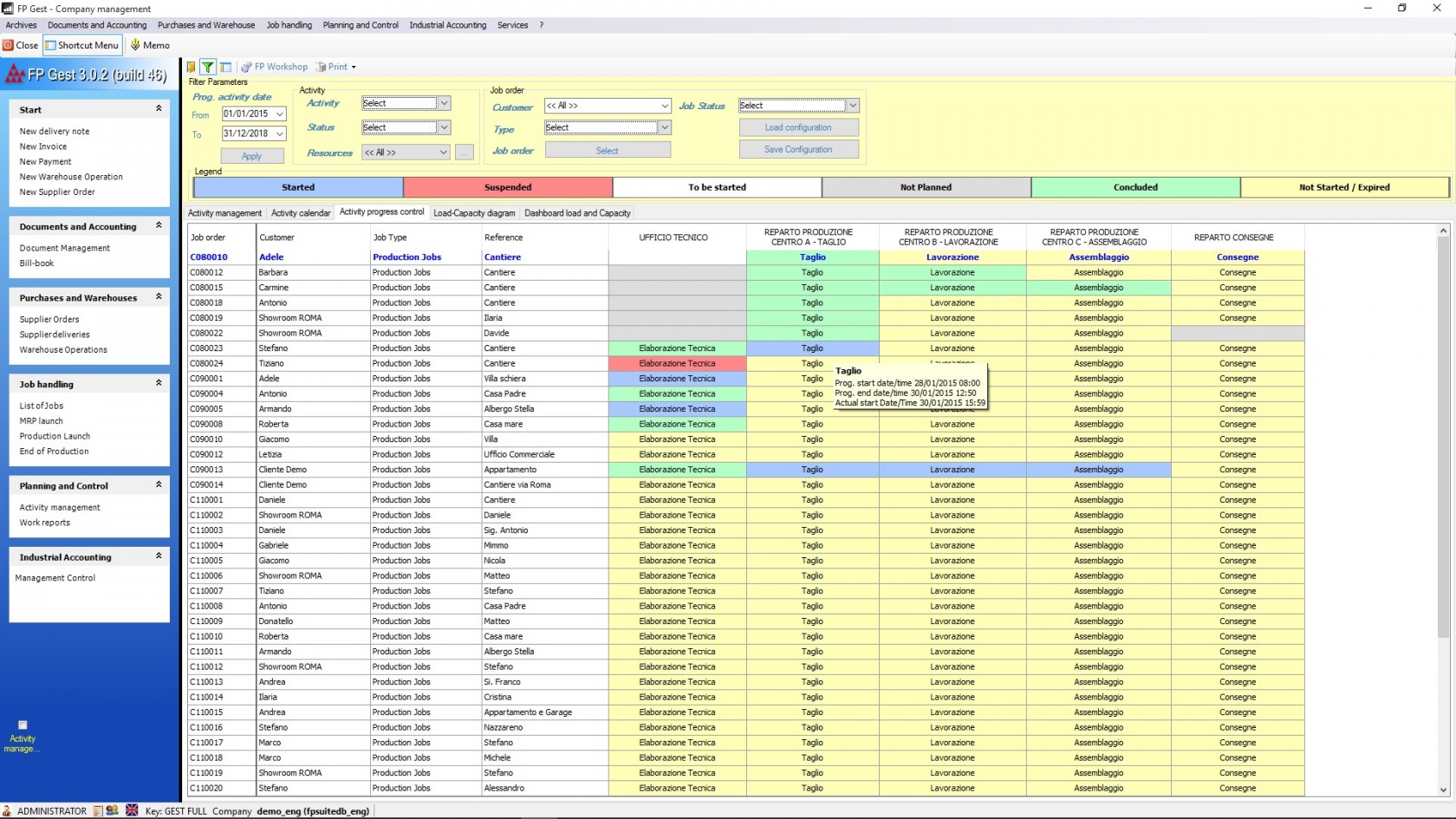Click the users group icon in status bar

(x=113, y=811)
